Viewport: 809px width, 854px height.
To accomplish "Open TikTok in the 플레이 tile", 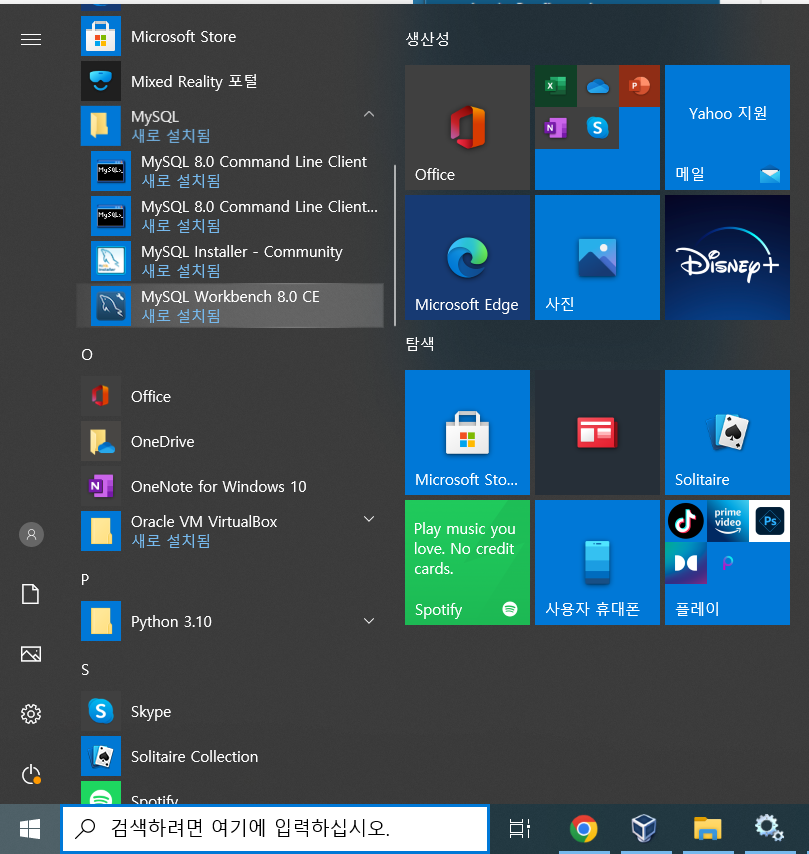I will pyautogui.click(x=686, y=521).
